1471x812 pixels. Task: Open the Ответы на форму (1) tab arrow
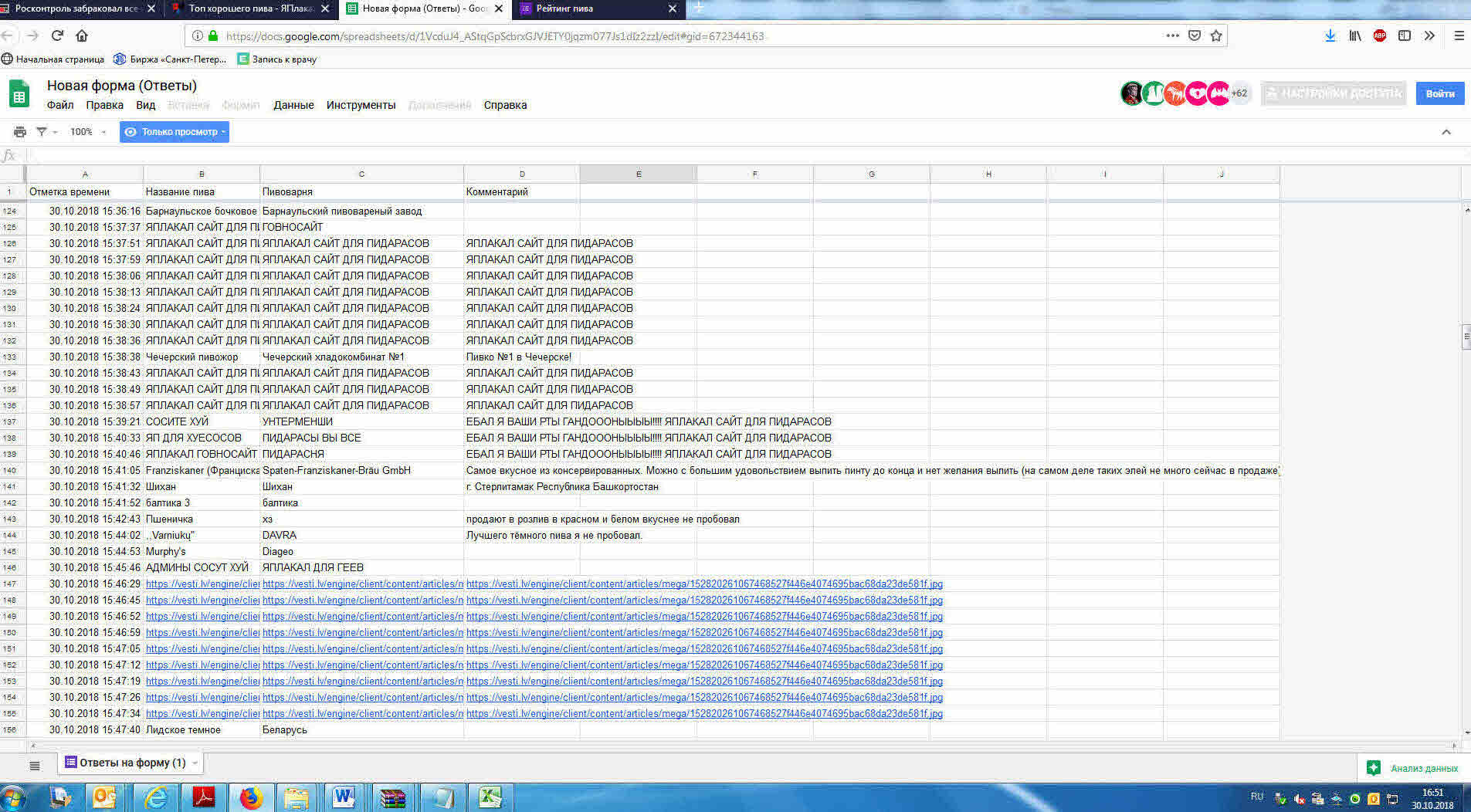[x=195, y=763]
